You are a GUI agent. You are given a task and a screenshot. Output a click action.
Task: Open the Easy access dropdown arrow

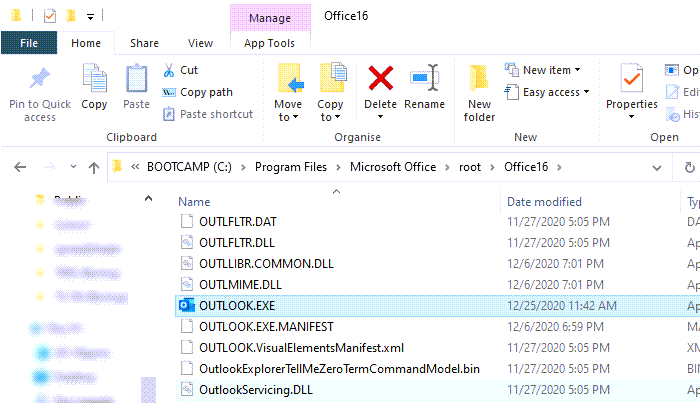(586, 92)
